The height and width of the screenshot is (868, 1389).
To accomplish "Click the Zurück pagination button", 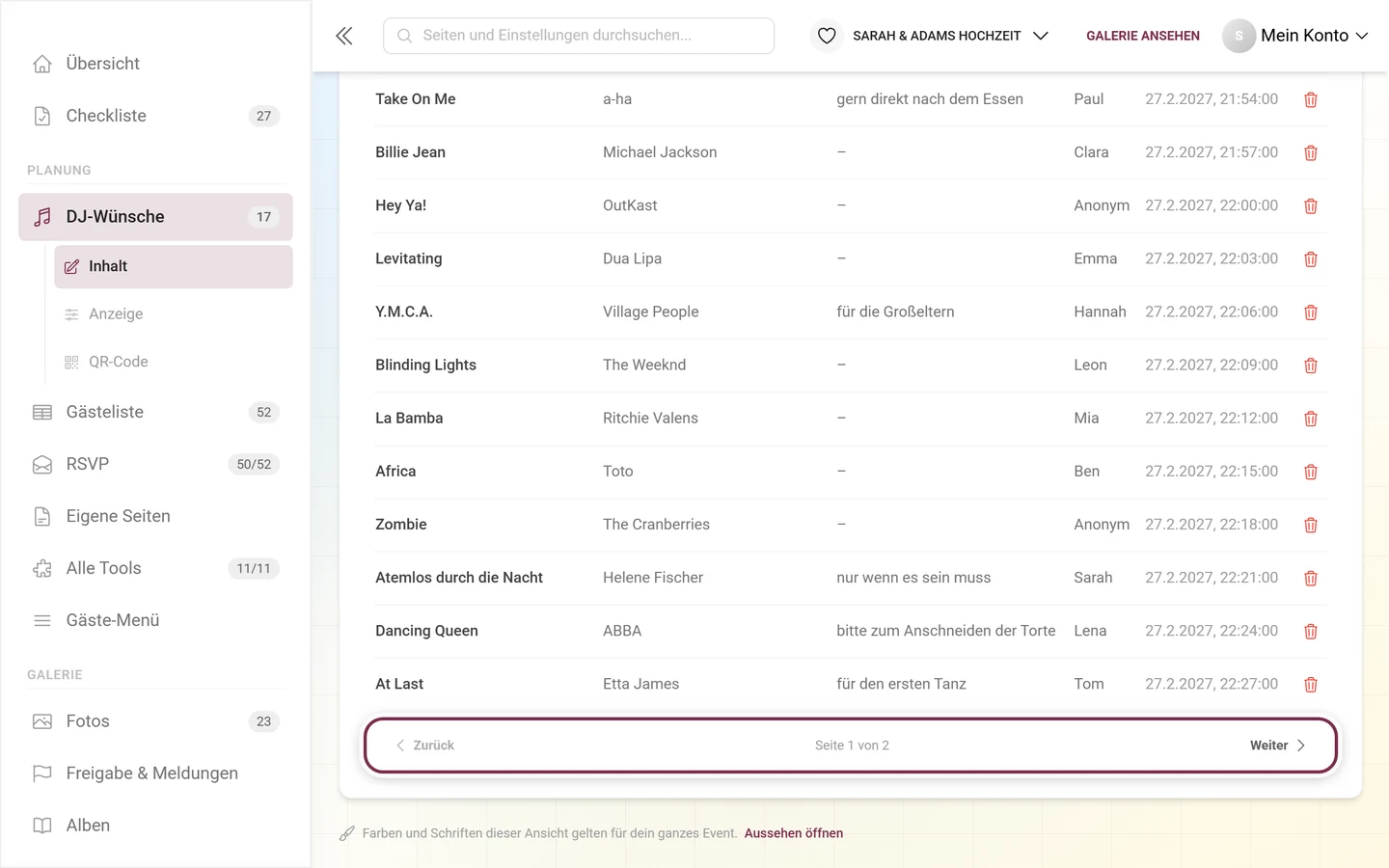I will tap(424, 746).
